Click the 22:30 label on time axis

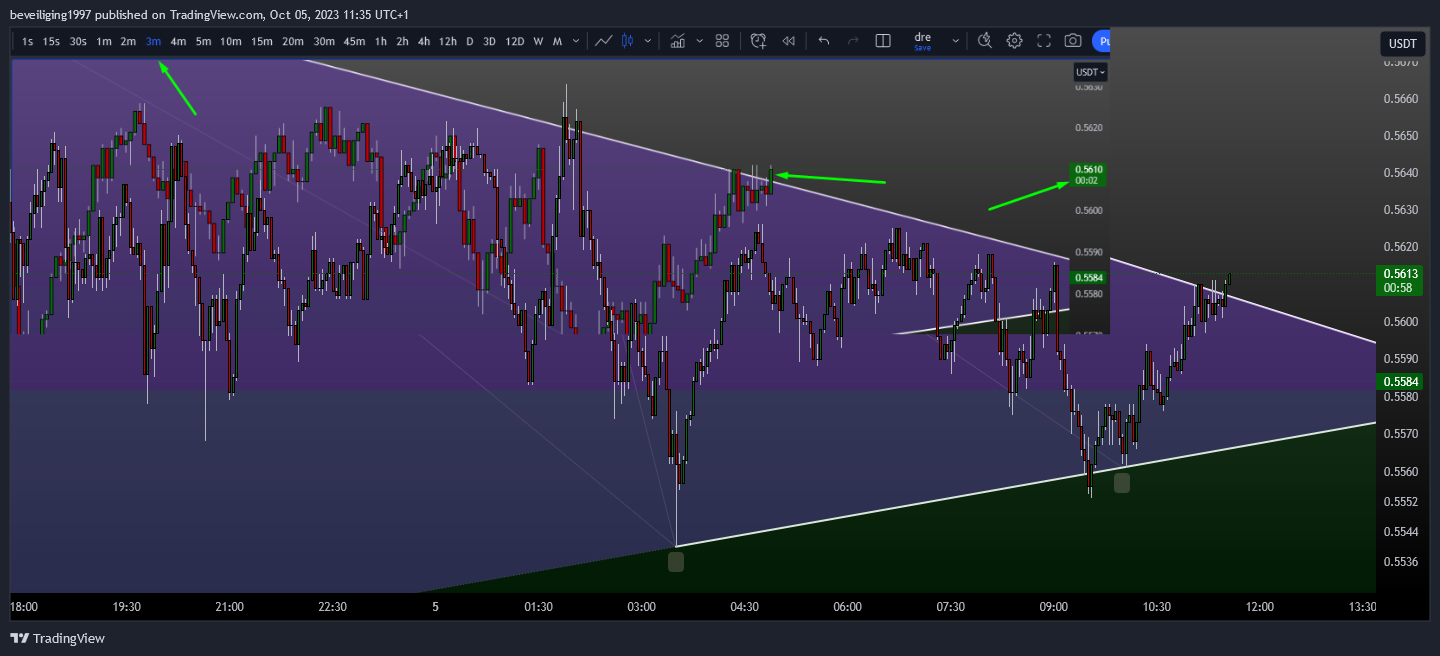332,607
